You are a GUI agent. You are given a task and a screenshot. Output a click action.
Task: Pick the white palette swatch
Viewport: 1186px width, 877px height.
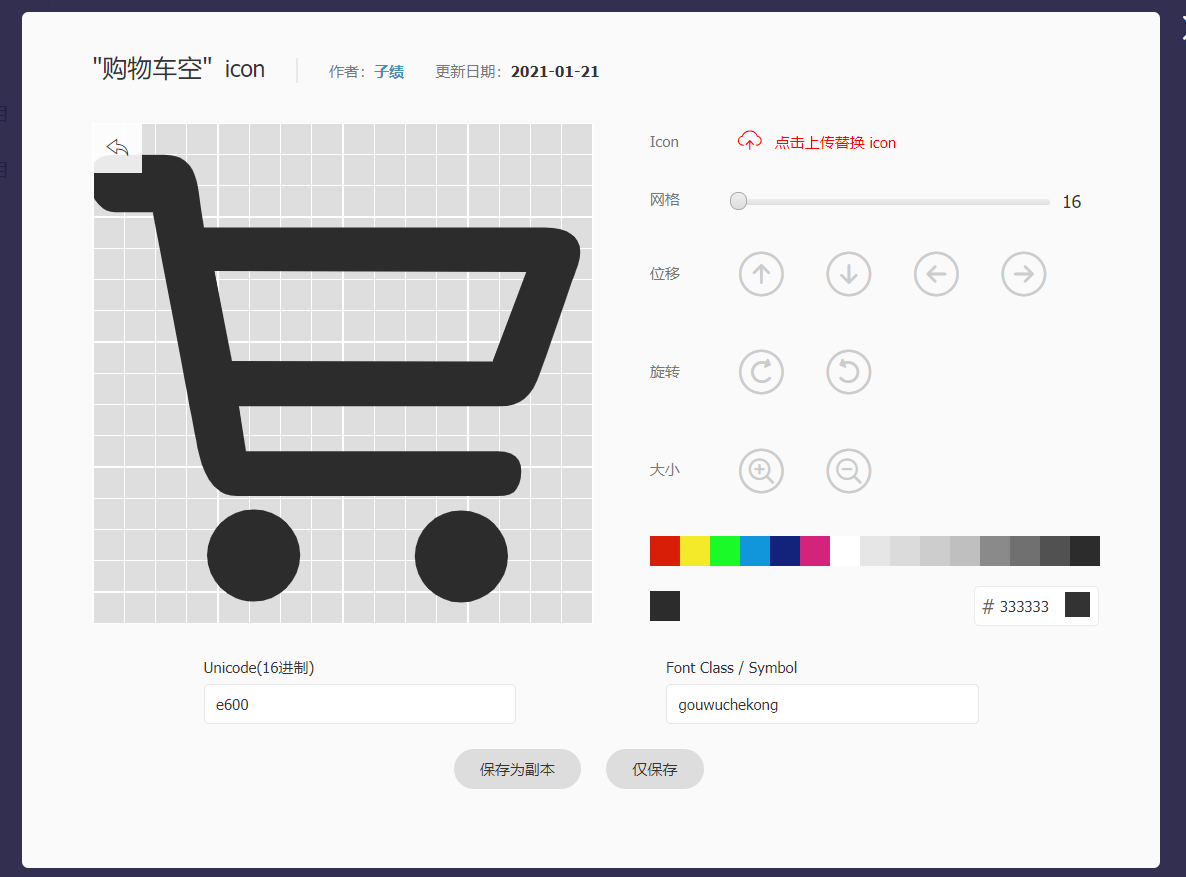pyautogui.click(x=845, y=551)
